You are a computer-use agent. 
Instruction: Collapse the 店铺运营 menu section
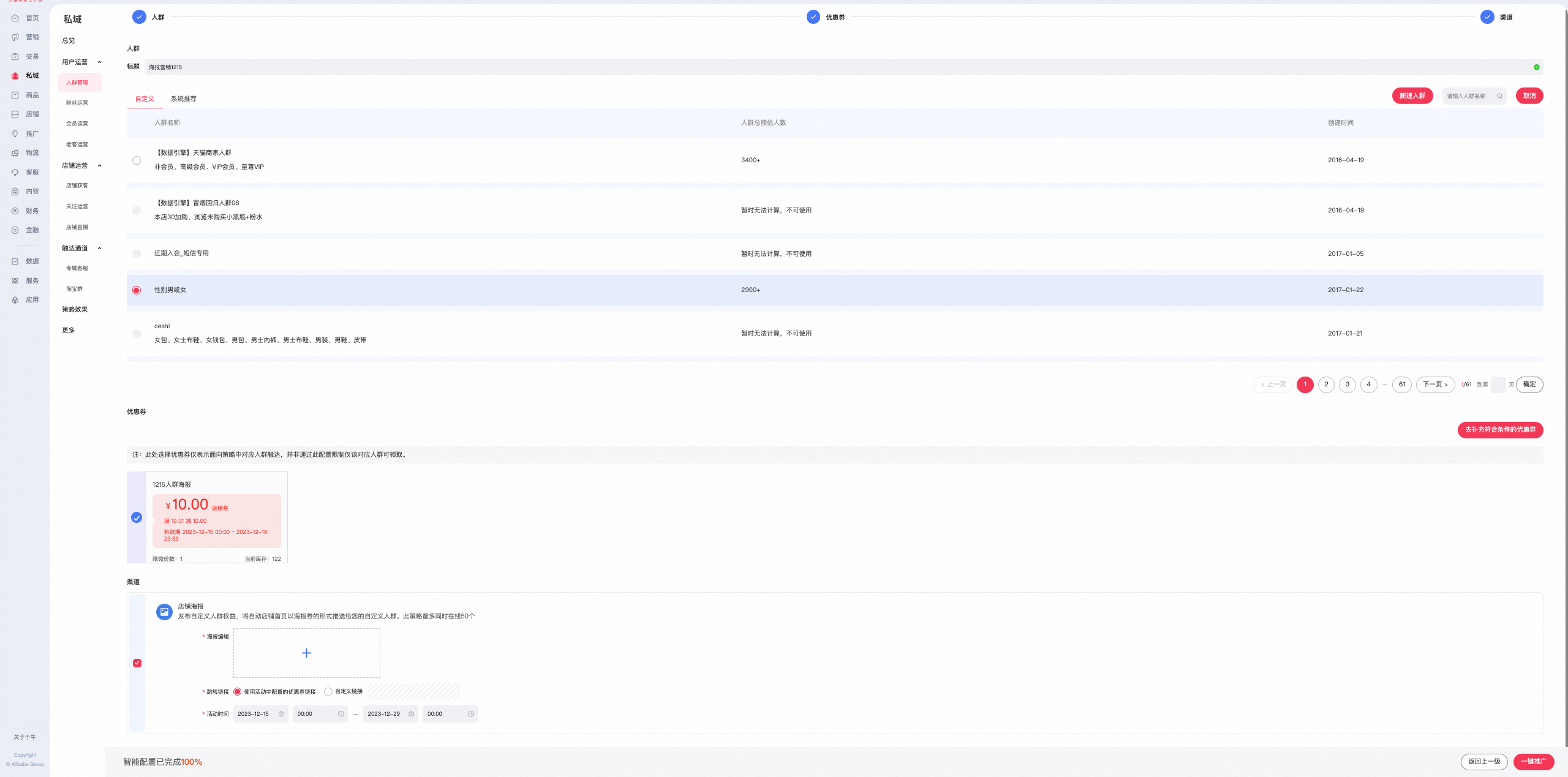(99, 165)
